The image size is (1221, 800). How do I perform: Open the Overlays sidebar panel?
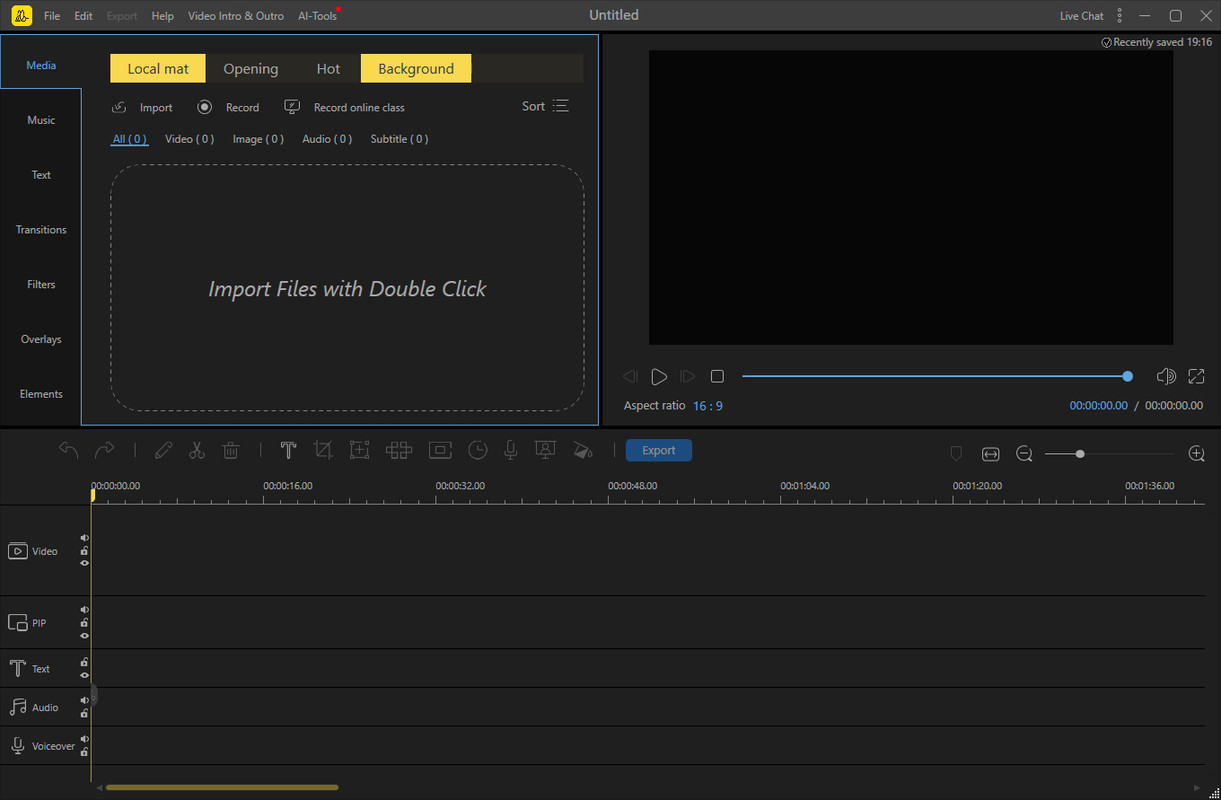(41, 340)
